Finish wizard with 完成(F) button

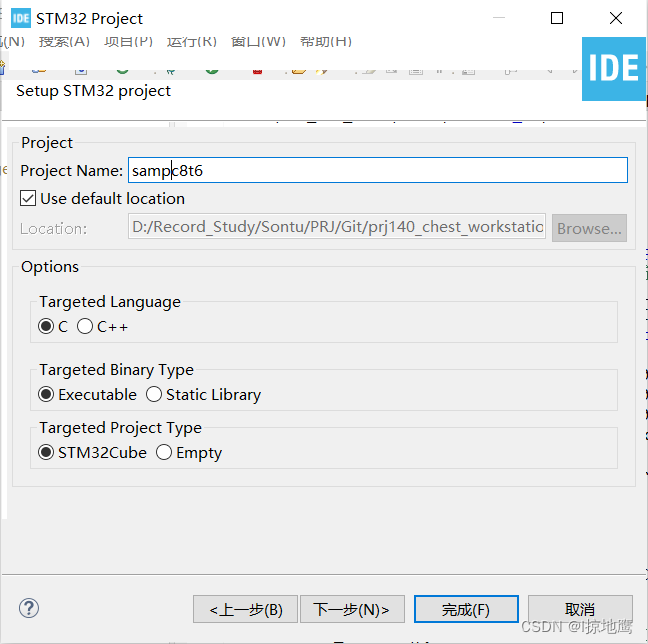pos(466,609)
